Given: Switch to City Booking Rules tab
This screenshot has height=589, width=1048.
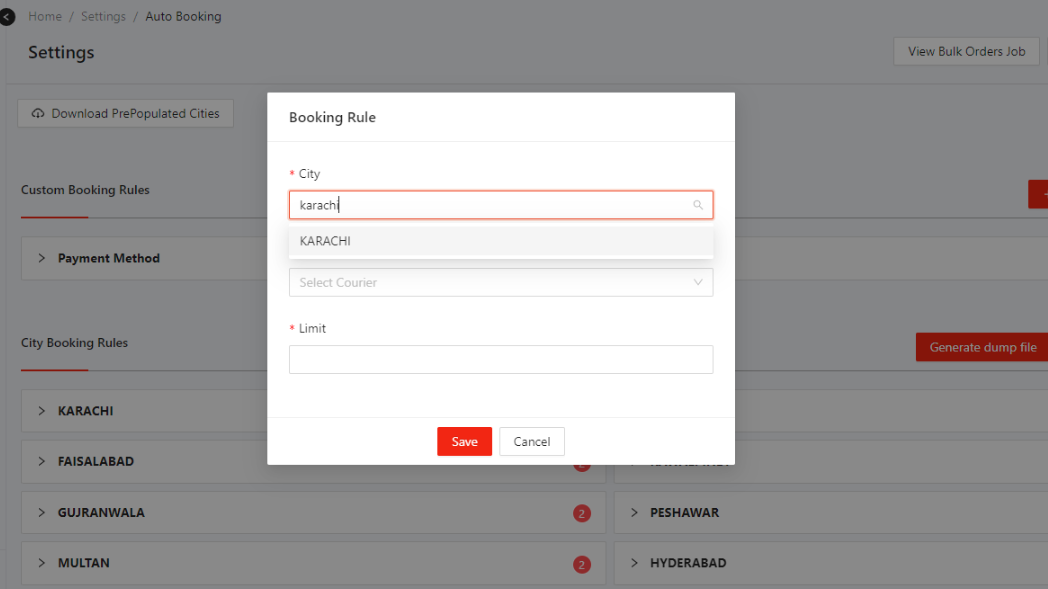Looking at the screenshot, I should 74,343.
